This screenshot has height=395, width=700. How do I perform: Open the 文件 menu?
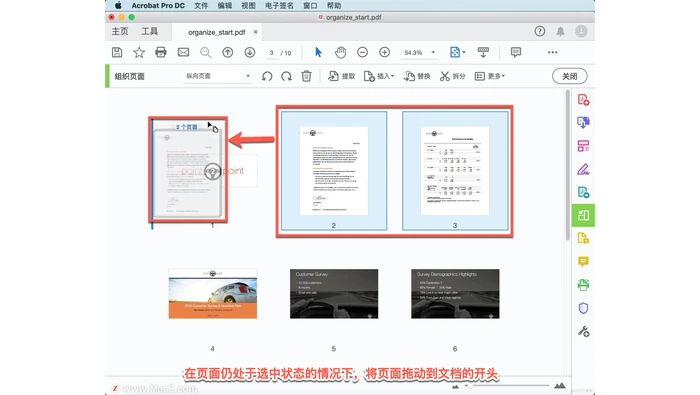point(201,5)
